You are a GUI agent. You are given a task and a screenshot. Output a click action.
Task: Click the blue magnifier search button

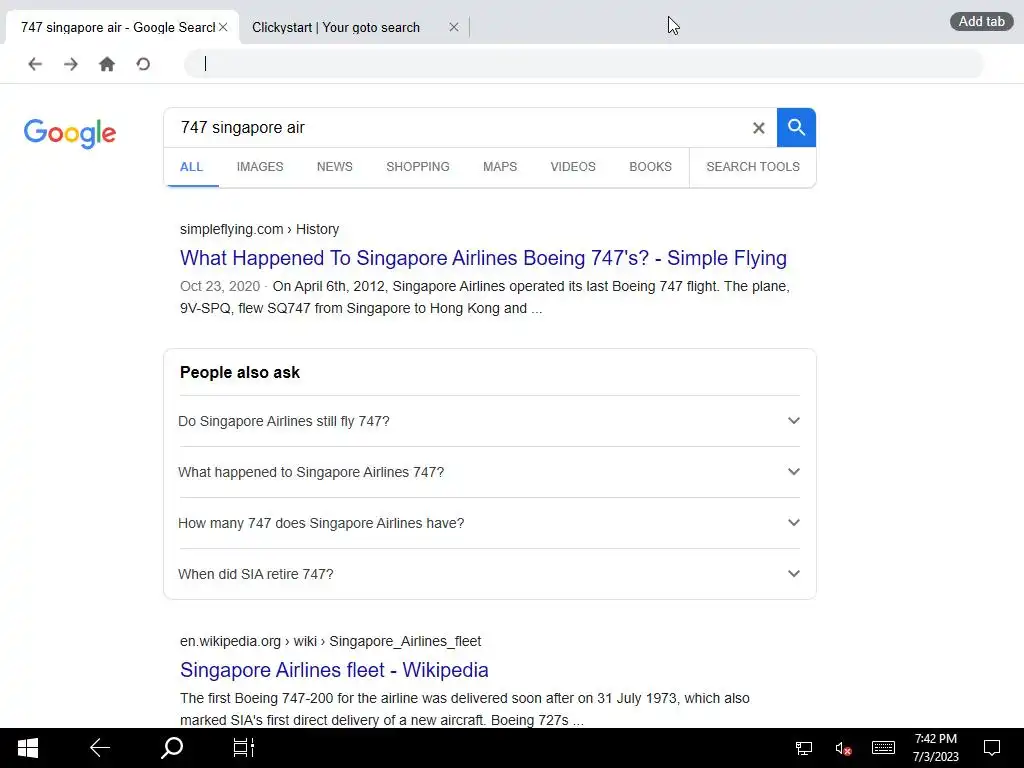pyautogui.click(x=796, y=127)
